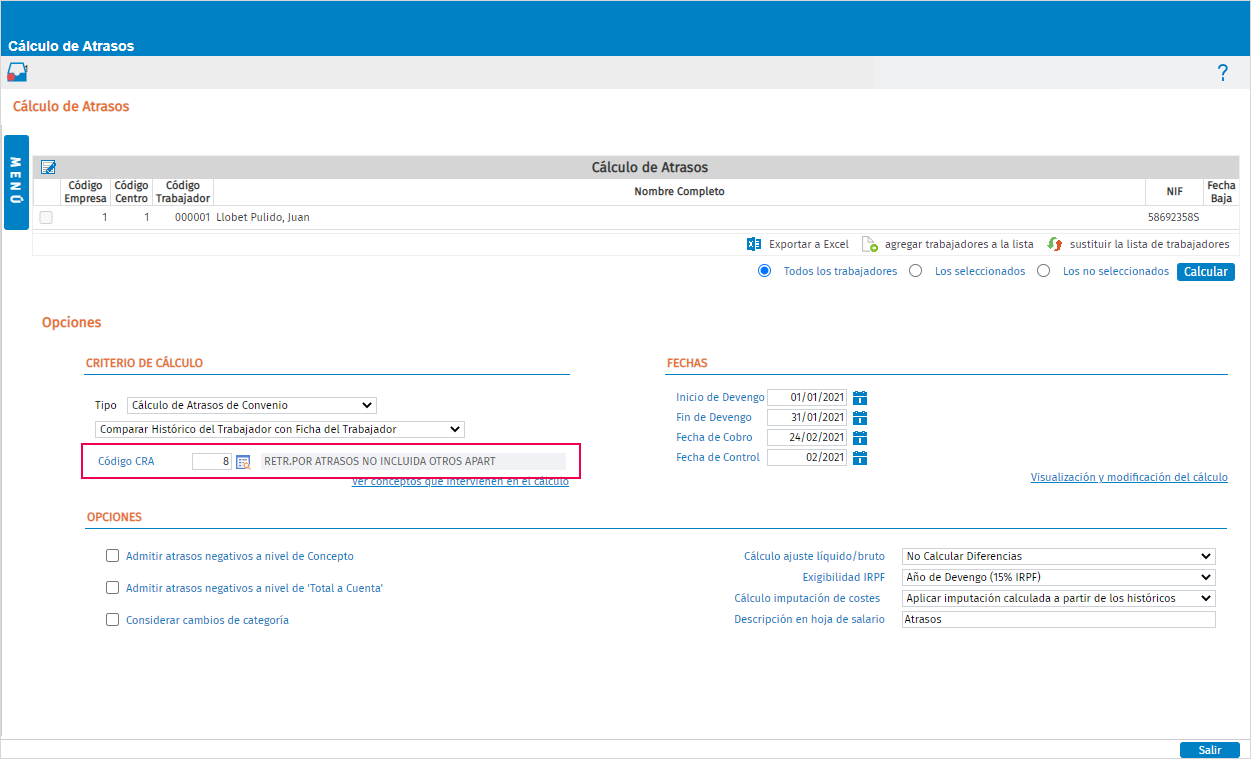Expand the Tipo dropdown
Image resolution: width=1251 pixels, height=759 pixels.
click(252, 405)
